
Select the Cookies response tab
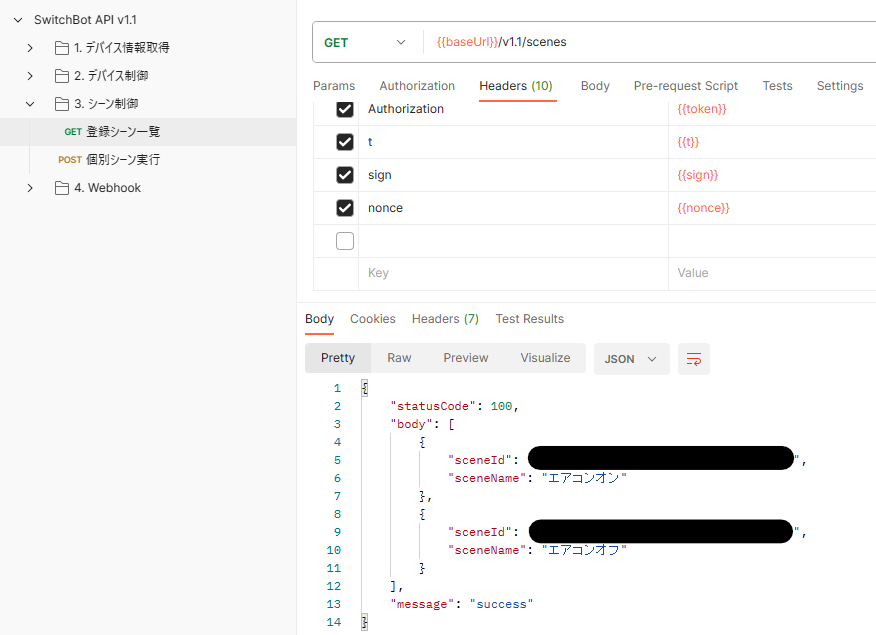(372, 318)
